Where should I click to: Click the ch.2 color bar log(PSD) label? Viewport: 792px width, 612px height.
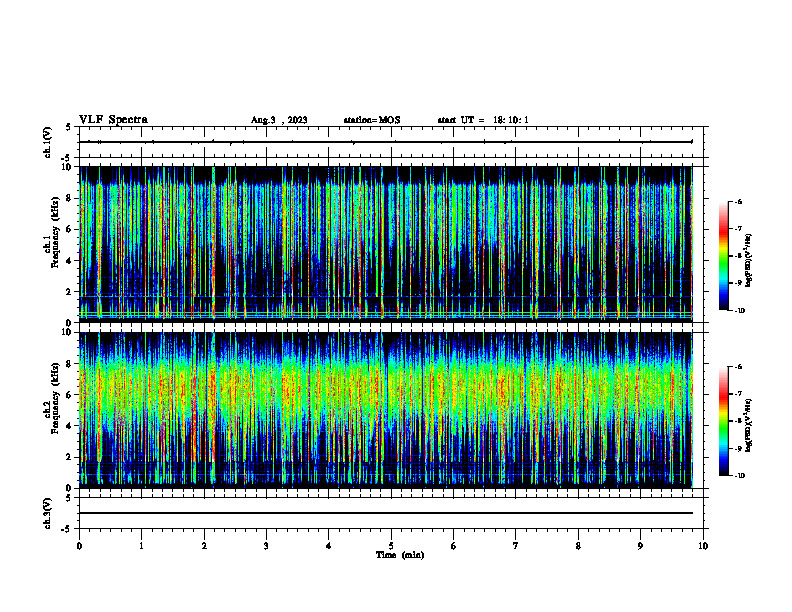click(x=749, y=426)
